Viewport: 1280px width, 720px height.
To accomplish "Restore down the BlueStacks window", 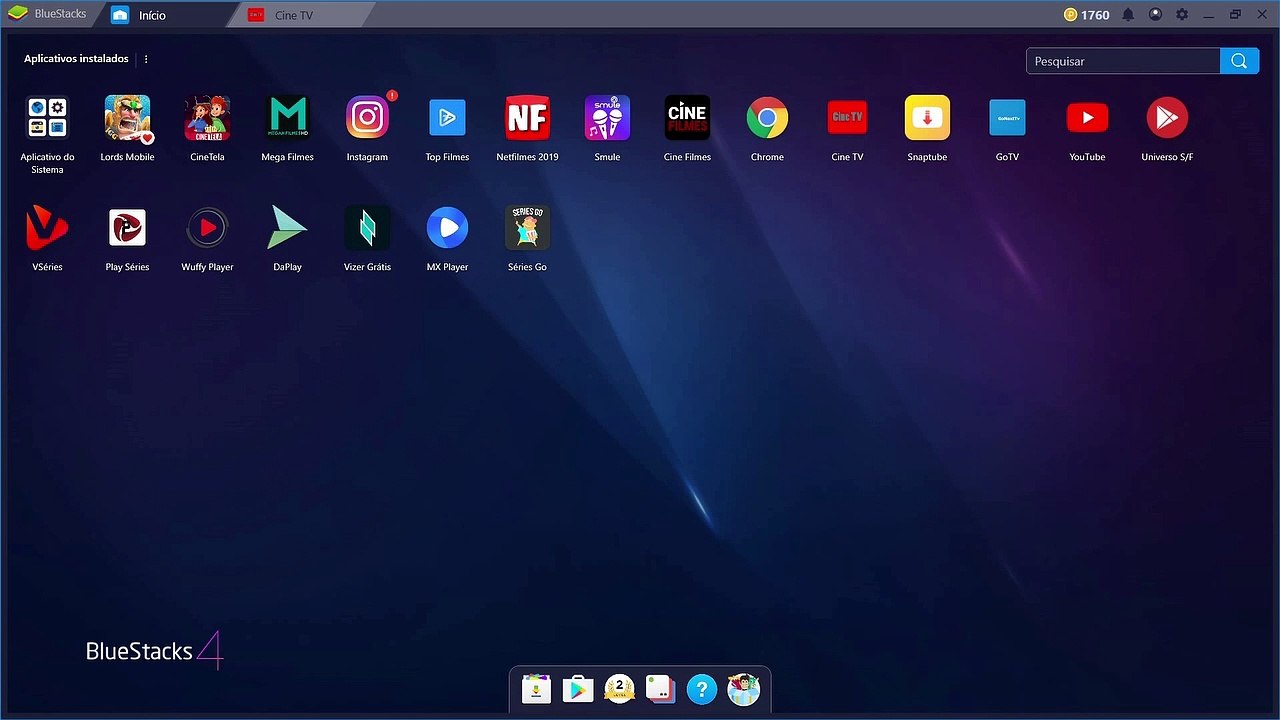I will coord(1236,15).
